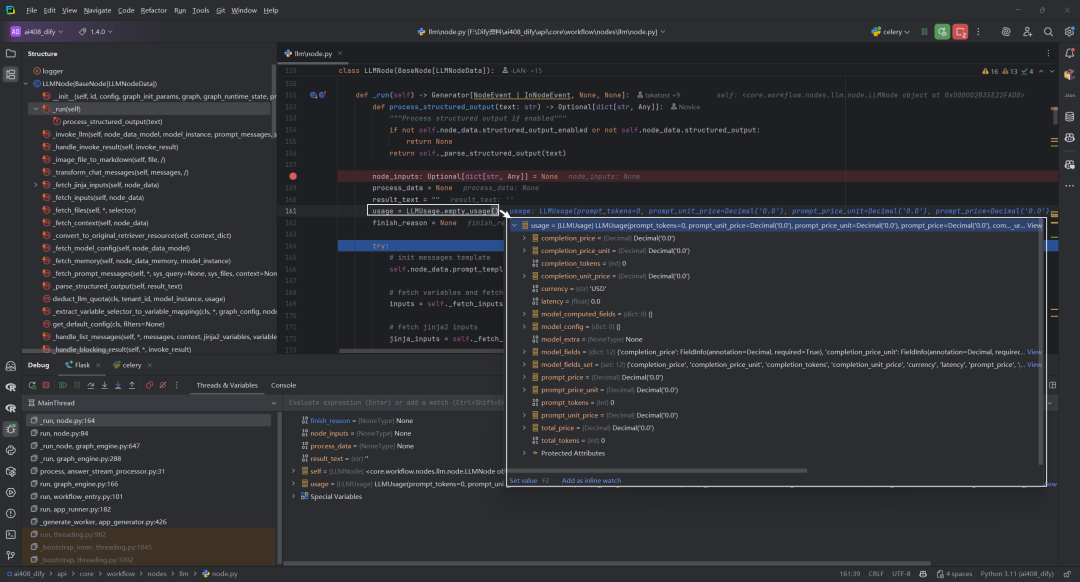The image size is (1080, 582).
Task: Click Step Over in the debugger toolbar
Action: pyautogui.click(x=90, y=385)
